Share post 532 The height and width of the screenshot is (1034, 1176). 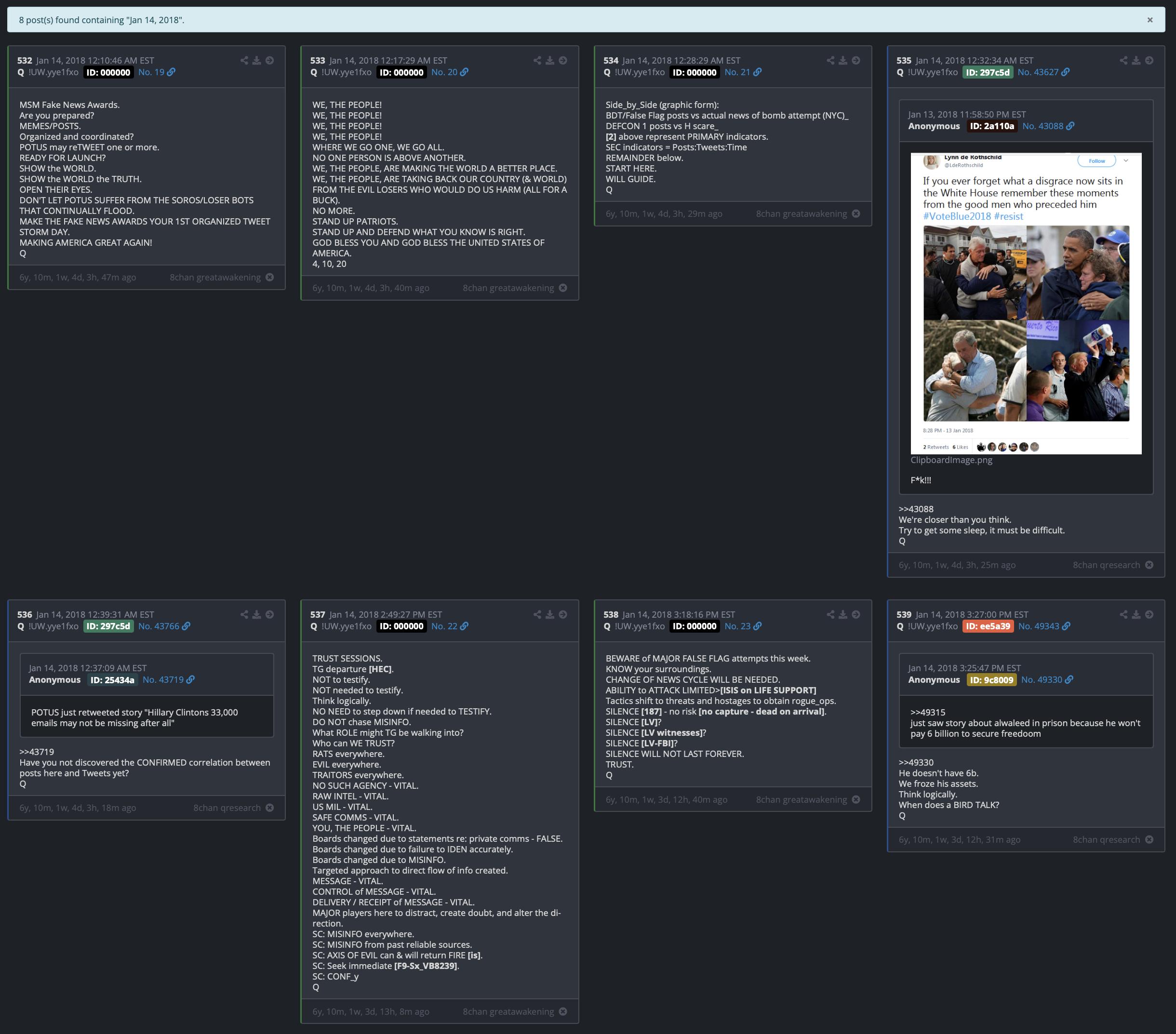coord(244,60)
